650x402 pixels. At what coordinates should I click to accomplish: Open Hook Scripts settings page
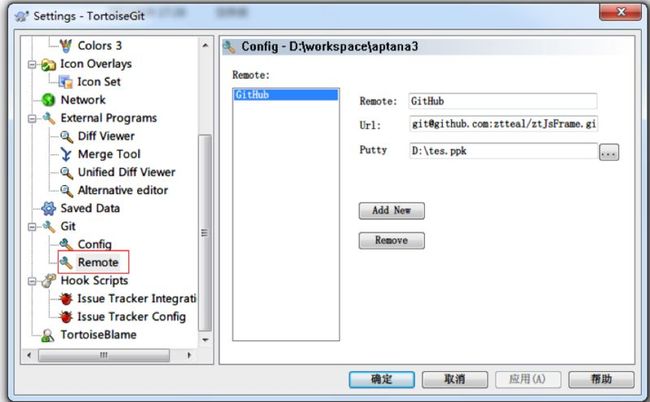pos(94,281)
